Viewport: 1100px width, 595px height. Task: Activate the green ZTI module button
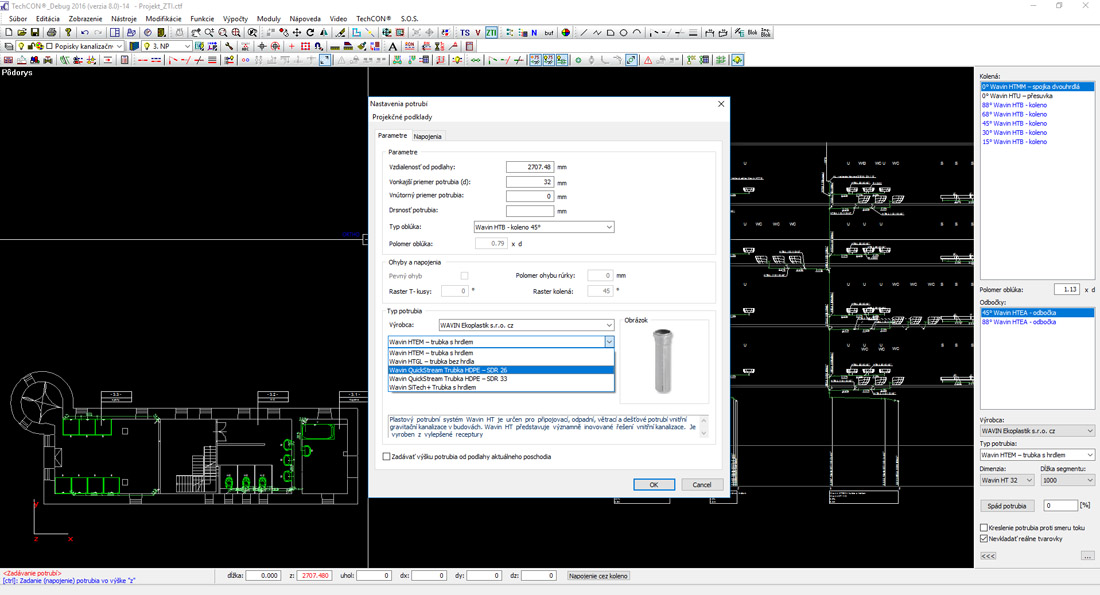[492, 33]
